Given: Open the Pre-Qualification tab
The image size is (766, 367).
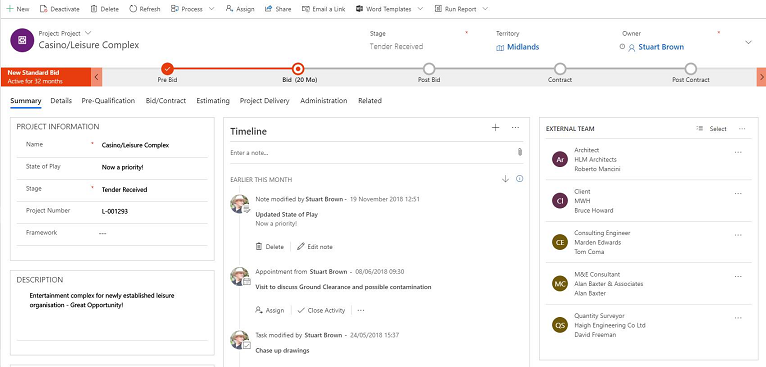Looking at the screenshot, I should click(108, 101).
